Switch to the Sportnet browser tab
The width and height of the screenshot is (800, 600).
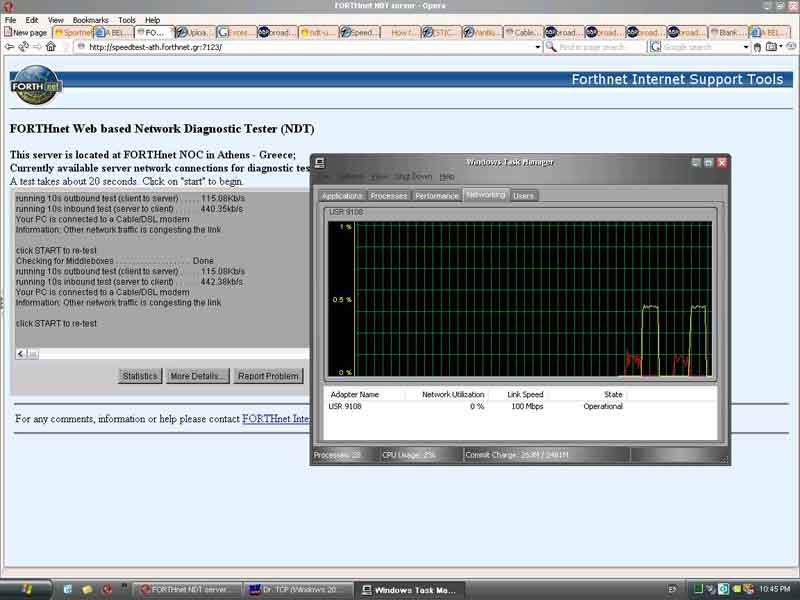[x=73, y=32]
